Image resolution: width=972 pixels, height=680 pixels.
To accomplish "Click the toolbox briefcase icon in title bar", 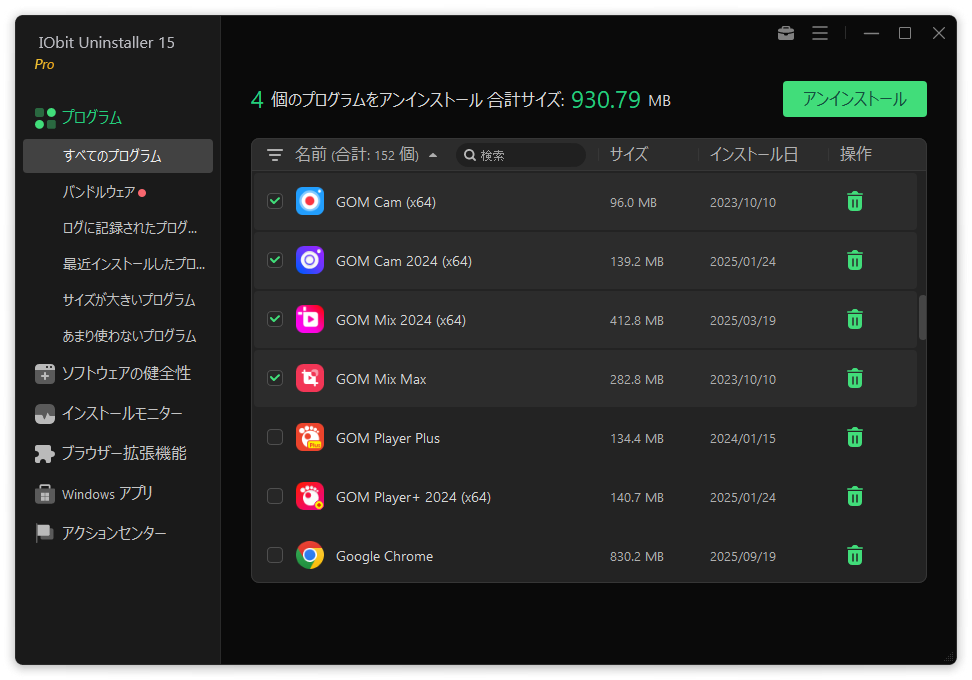I will click(786, 33).
